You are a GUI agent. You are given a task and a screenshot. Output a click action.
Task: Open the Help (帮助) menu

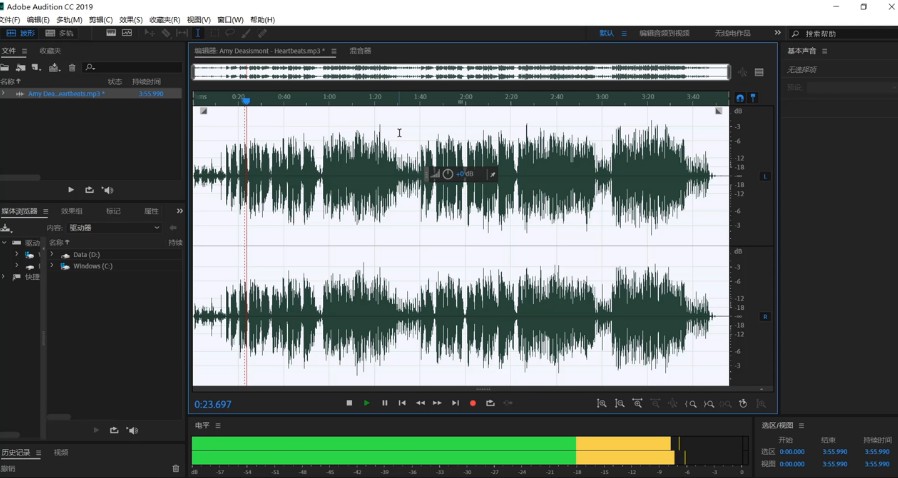(x=262, y=20)
